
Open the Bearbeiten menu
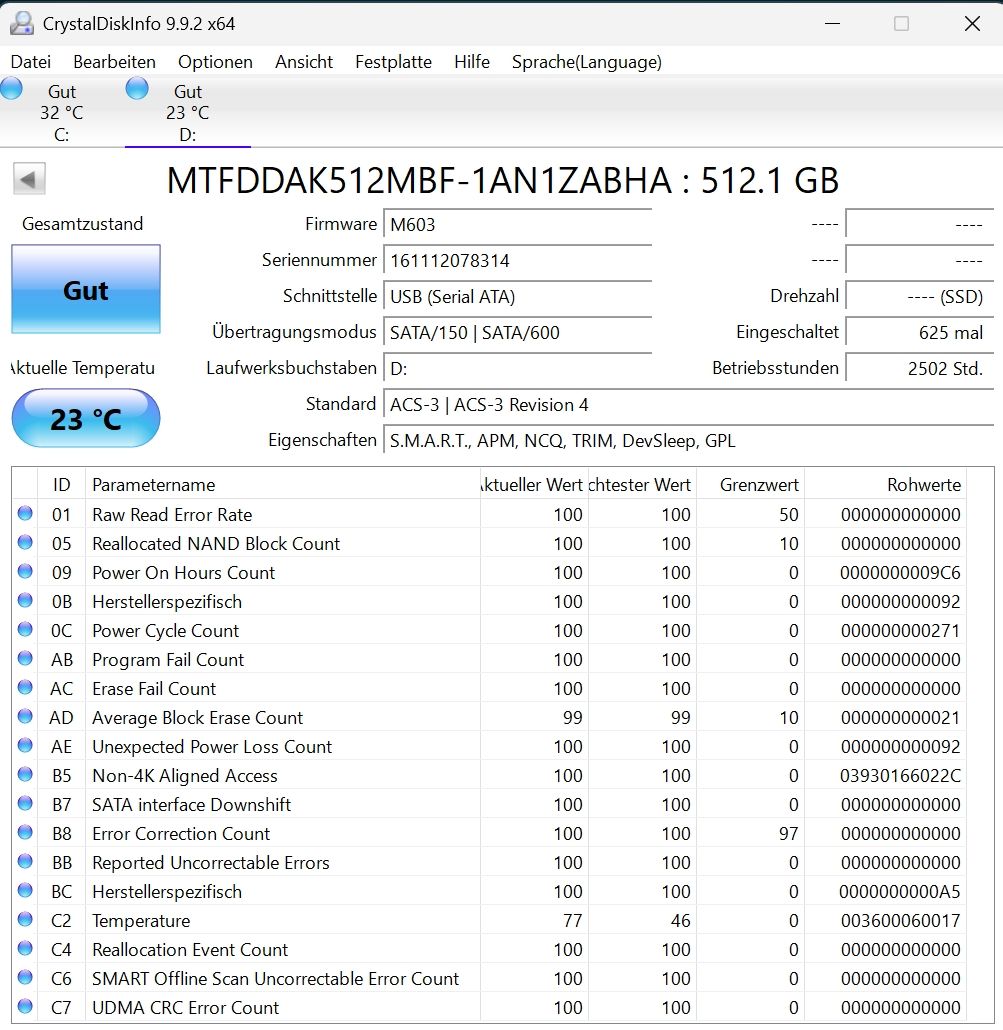click(114, 62)
